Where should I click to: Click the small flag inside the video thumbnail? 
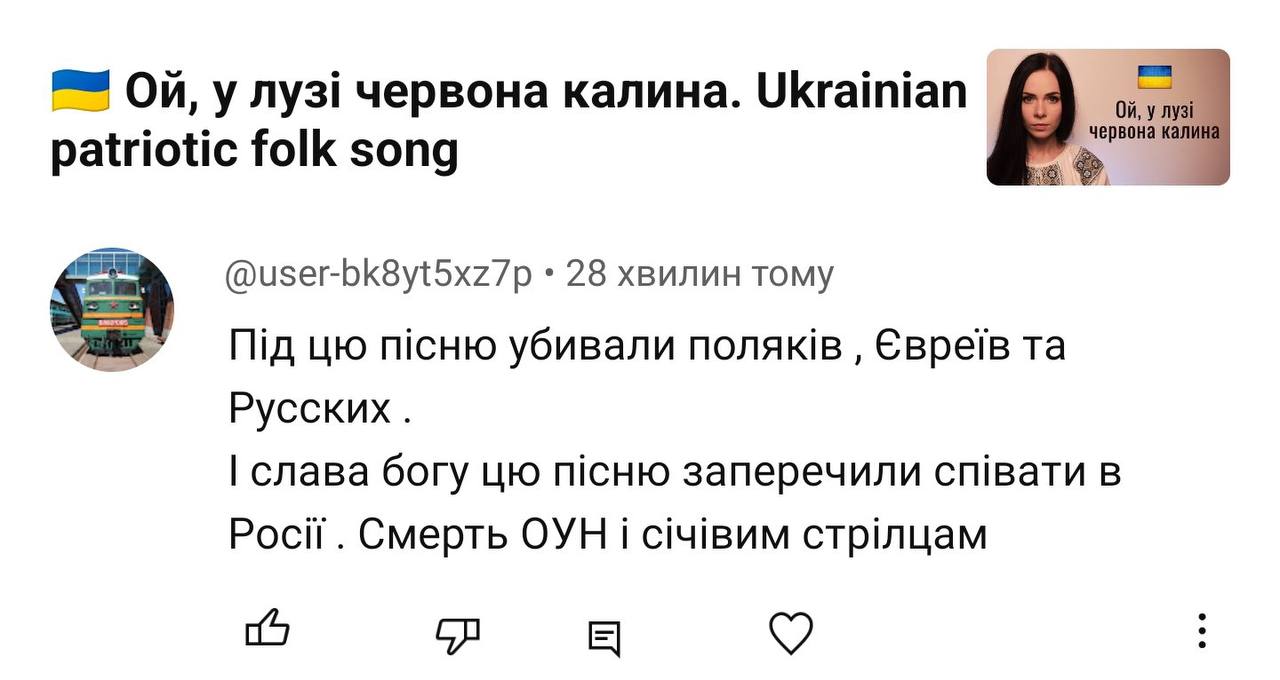(x=1157, y=76)
